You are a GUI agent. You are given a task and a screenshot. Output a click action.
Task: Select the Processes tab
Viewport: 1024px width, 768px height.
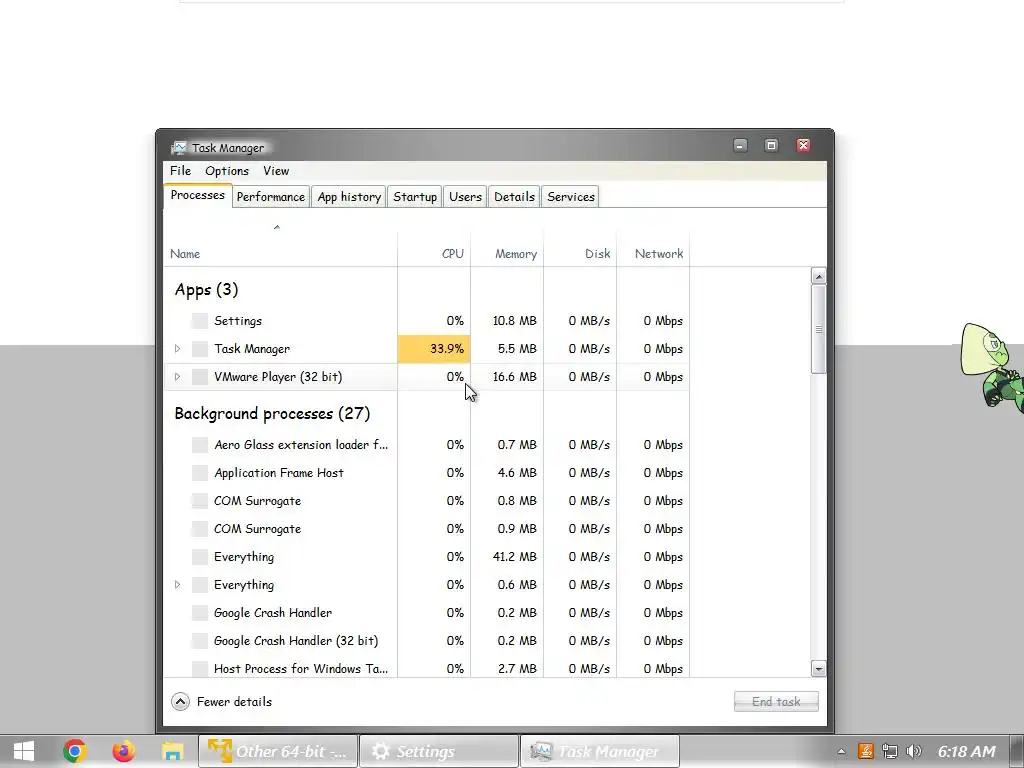tap(197, 195)
